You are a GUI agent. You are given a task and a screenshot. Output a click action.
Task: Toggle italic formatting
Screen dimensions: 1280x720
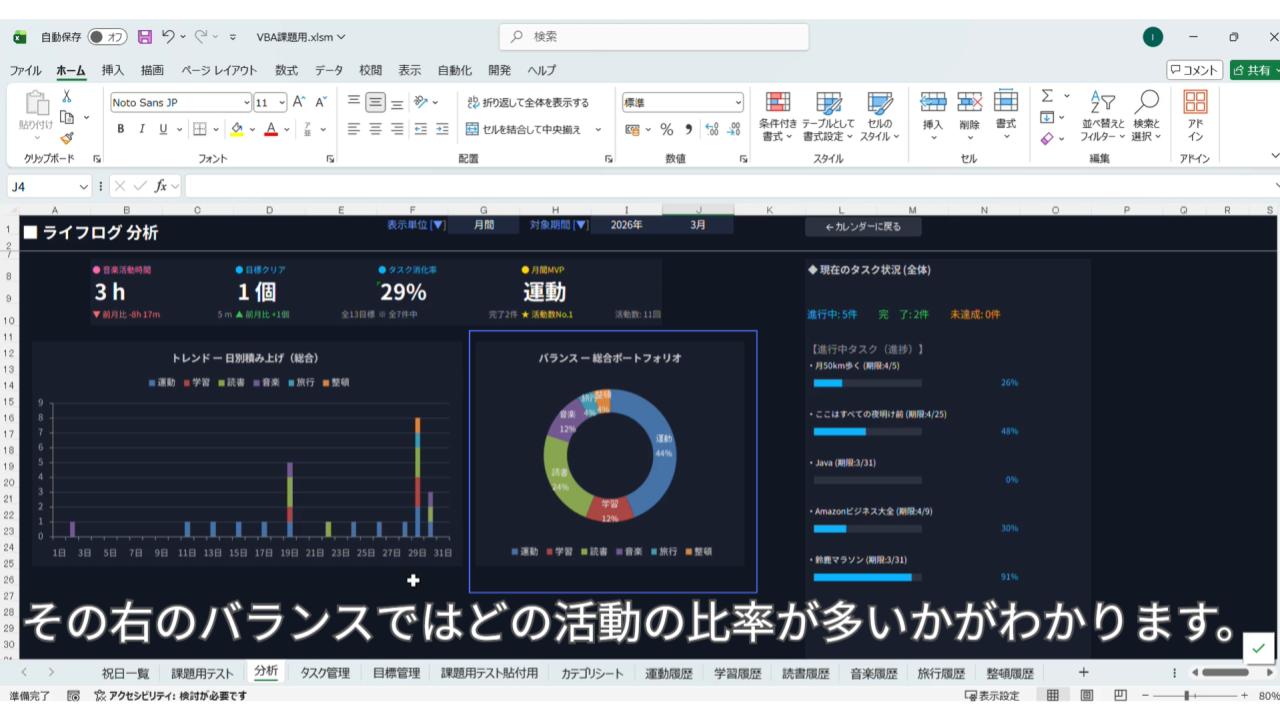coord(142,129)
